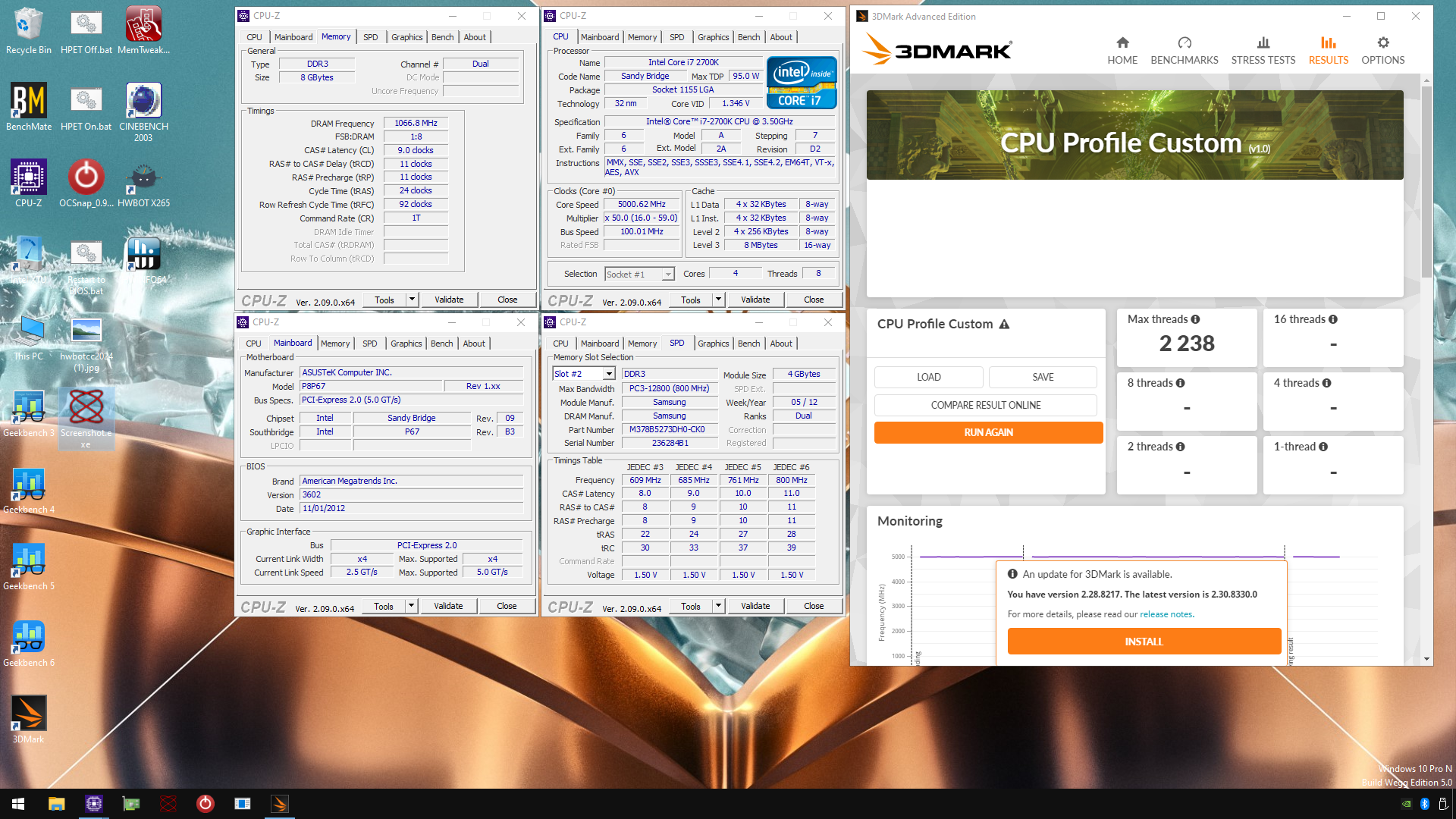Open the Geekbench 6 desktop icon
The height and width of the screenshot is (819, 1456).
(x=29, y=643)
